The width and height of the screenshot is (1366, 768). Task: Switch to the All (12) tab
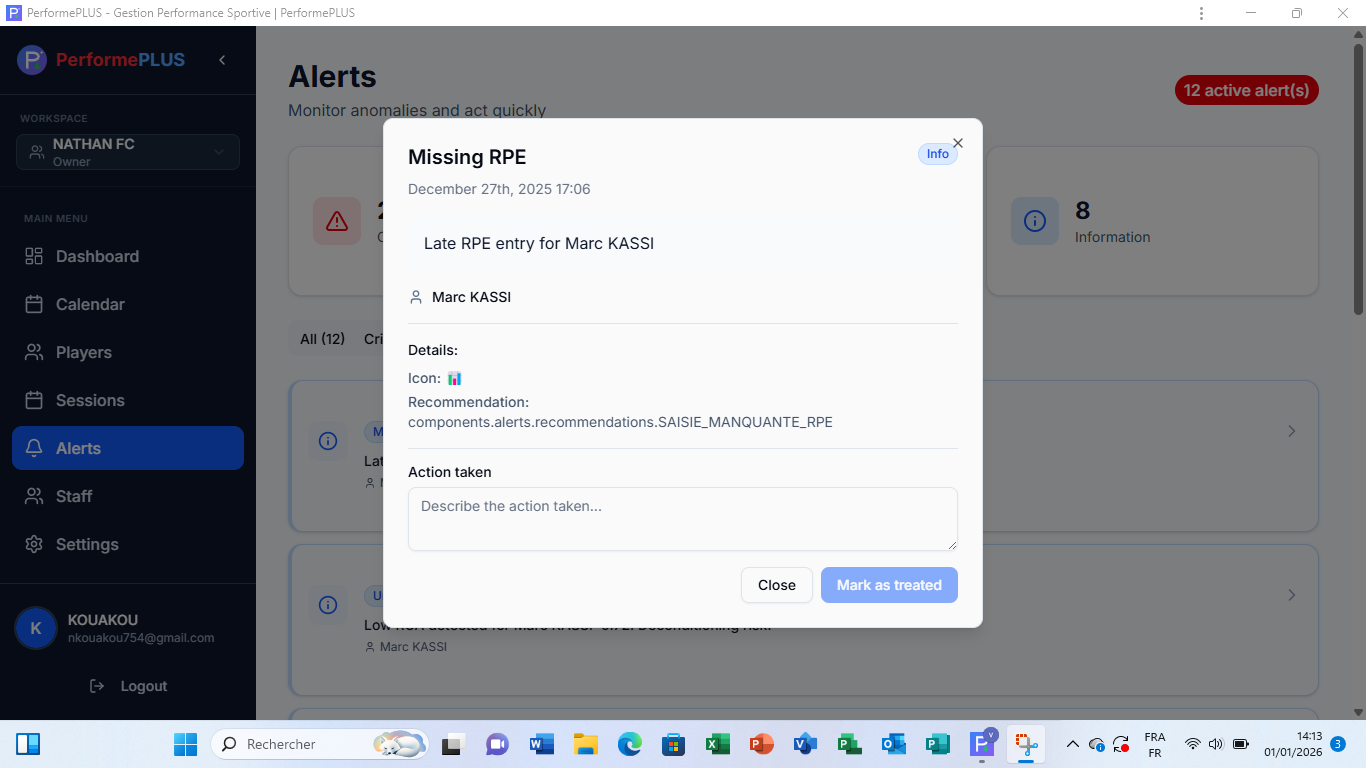[x=322, y=339]
